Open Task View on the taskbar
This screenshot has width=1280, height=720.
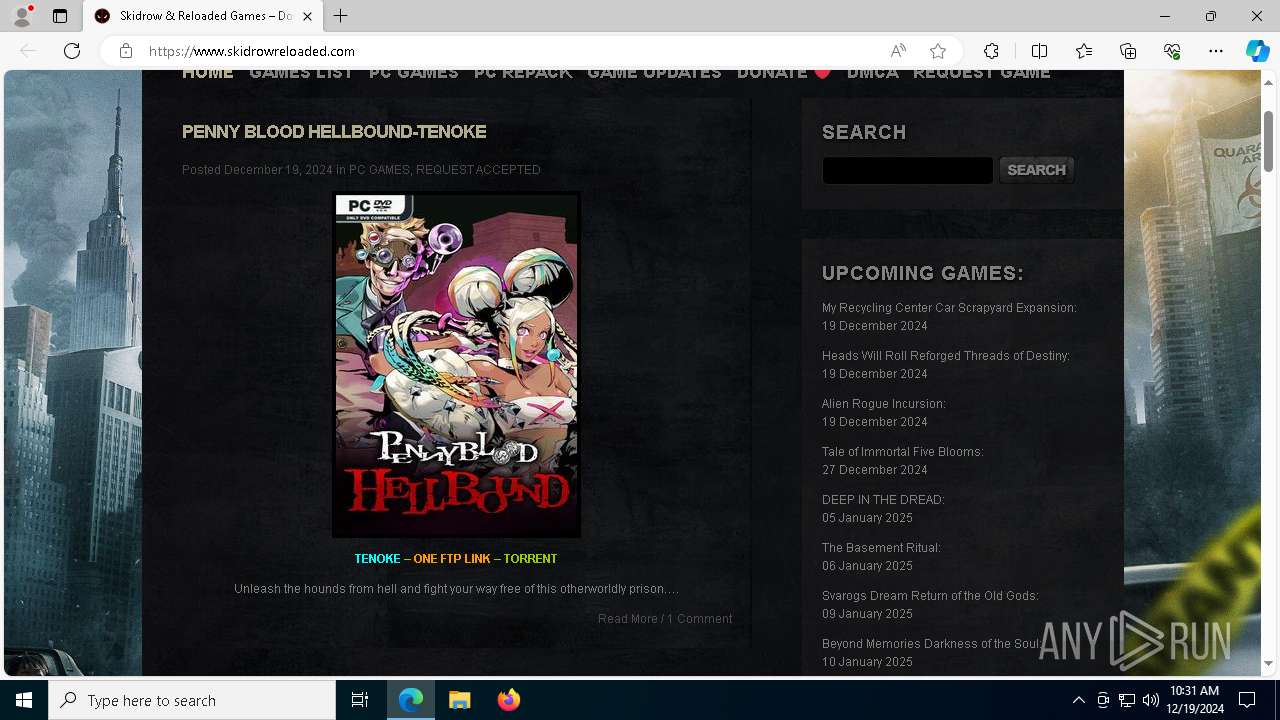point(360,700)
